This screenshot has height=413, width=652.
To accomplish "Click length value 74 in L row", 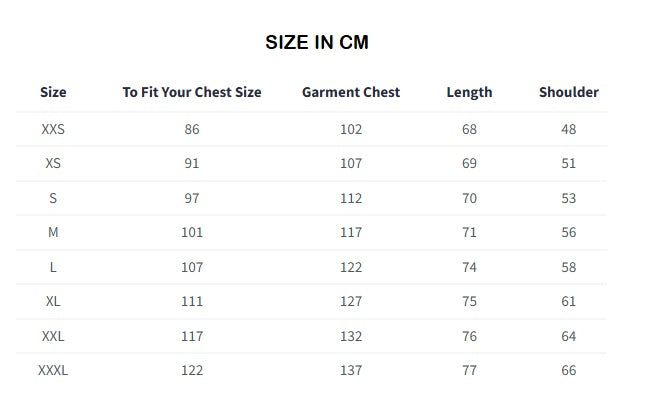I will click(x=469, y=267).
